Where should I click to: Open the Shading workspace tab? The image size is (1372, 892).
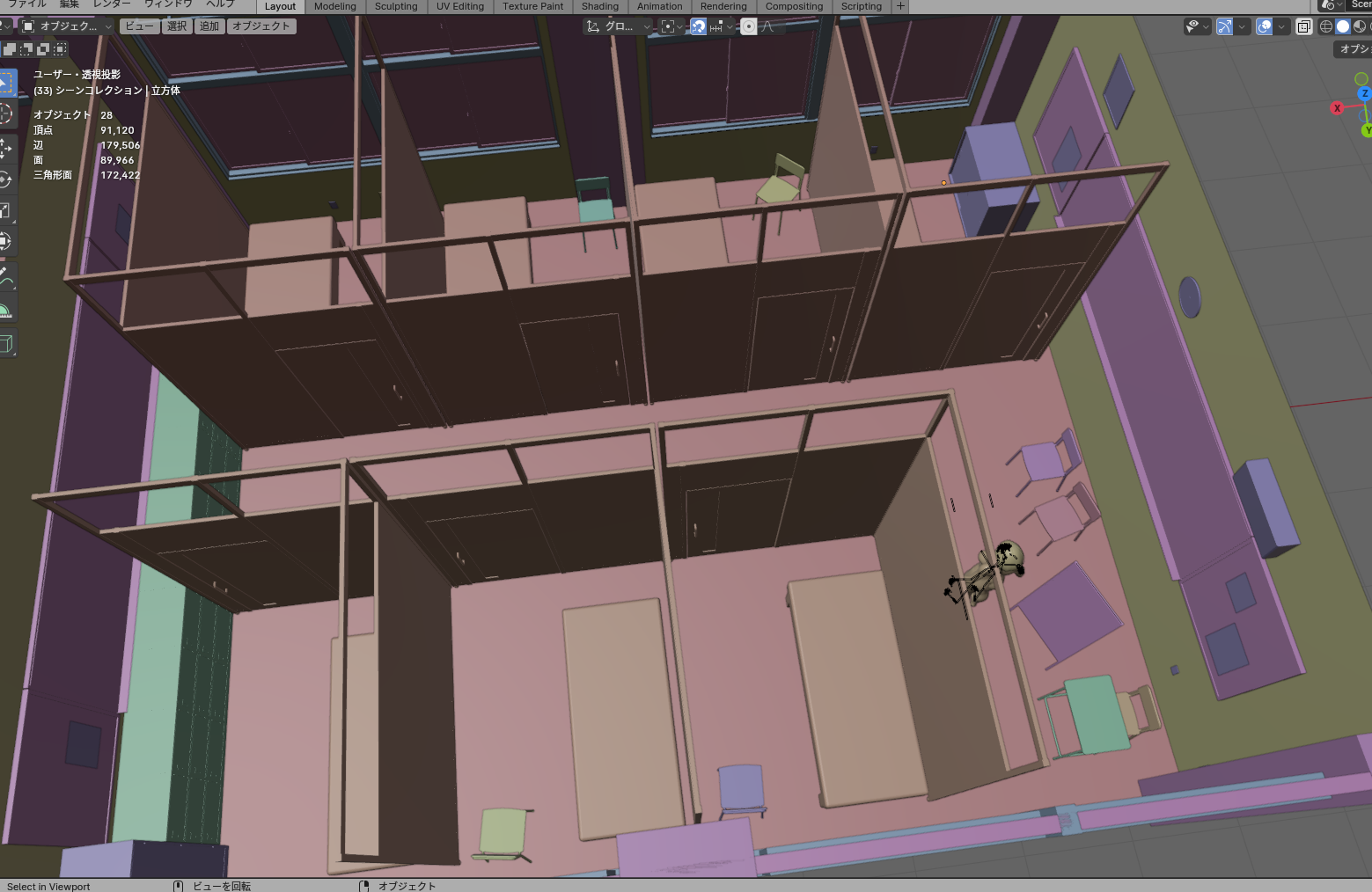click(599, 6)
